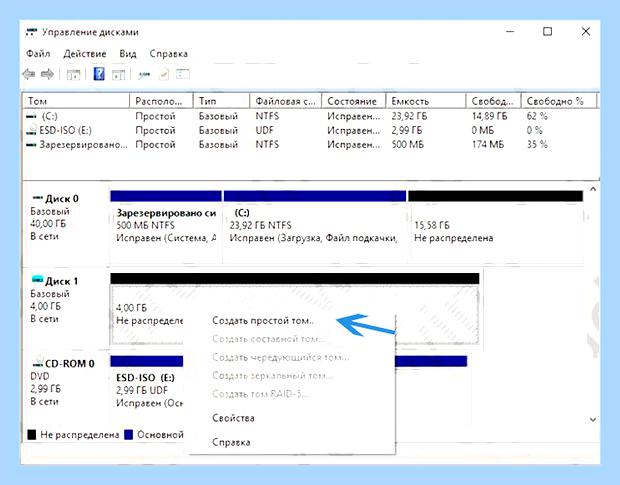Viewport: 620px width, 485px height.
Task: Click the scroll down arrow in disk pane
Action: coord(593,419)
